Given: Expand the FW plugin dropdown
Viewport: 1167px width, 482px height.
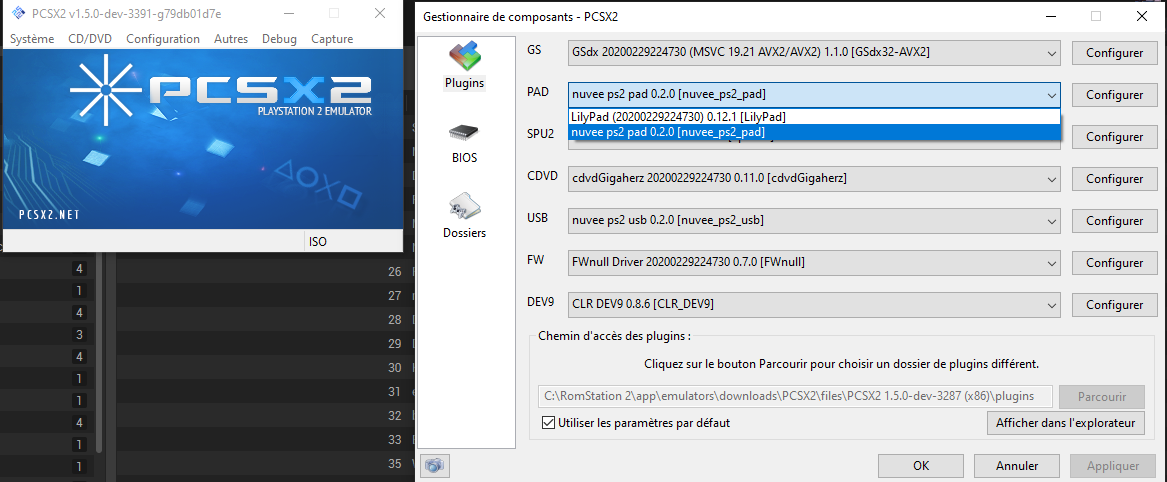Looking at the screenshot, I should [x=1051, y=263].
